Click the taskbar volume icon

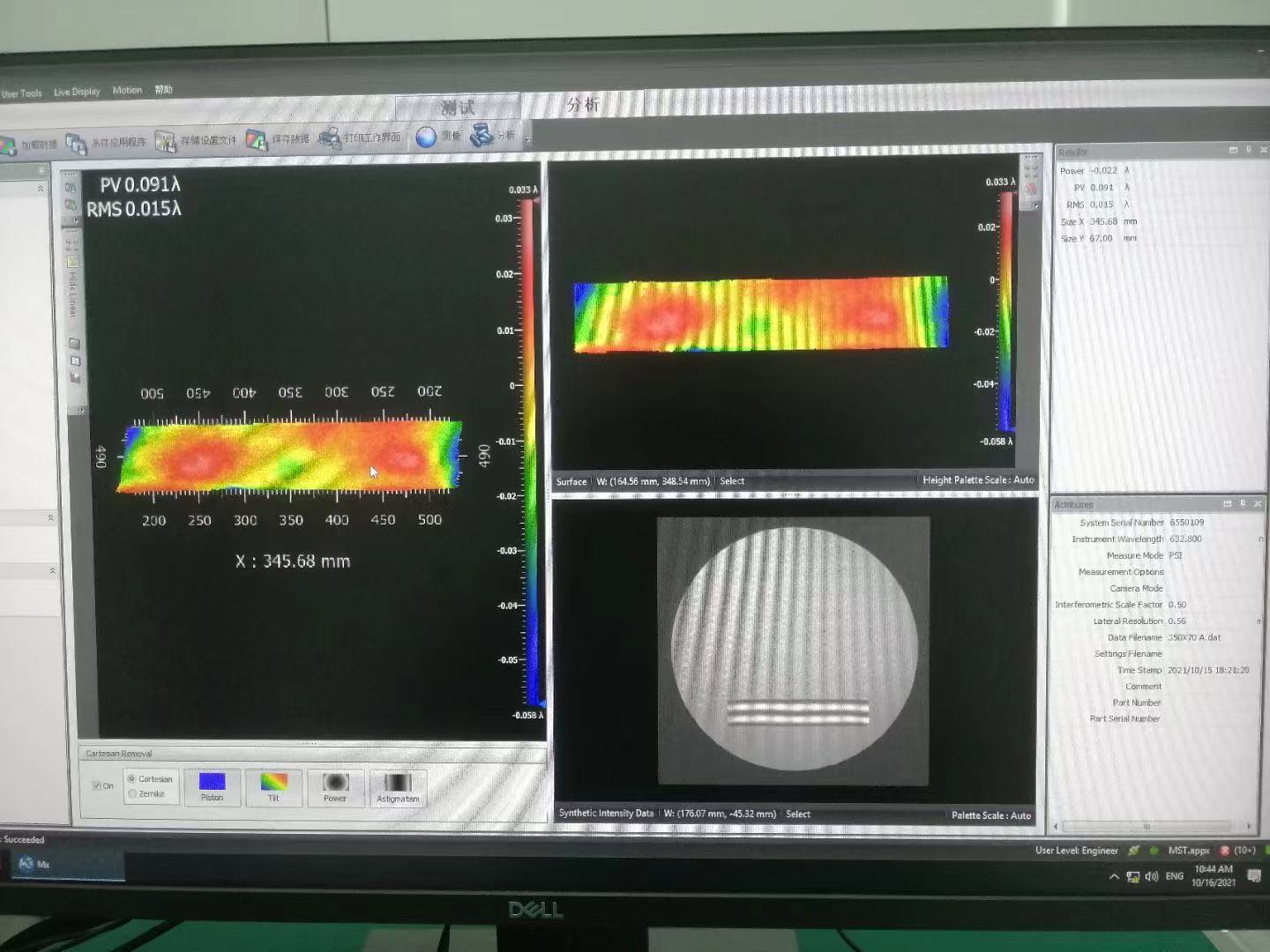pyautogui.click(x=1151, y=876)
